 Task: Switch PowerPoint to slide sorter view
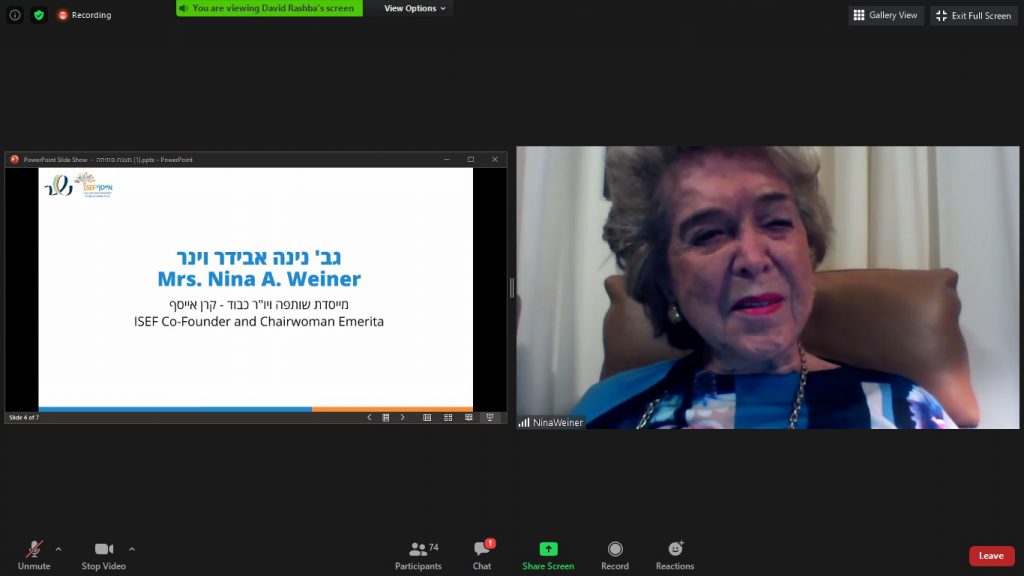tap(448, 417)
